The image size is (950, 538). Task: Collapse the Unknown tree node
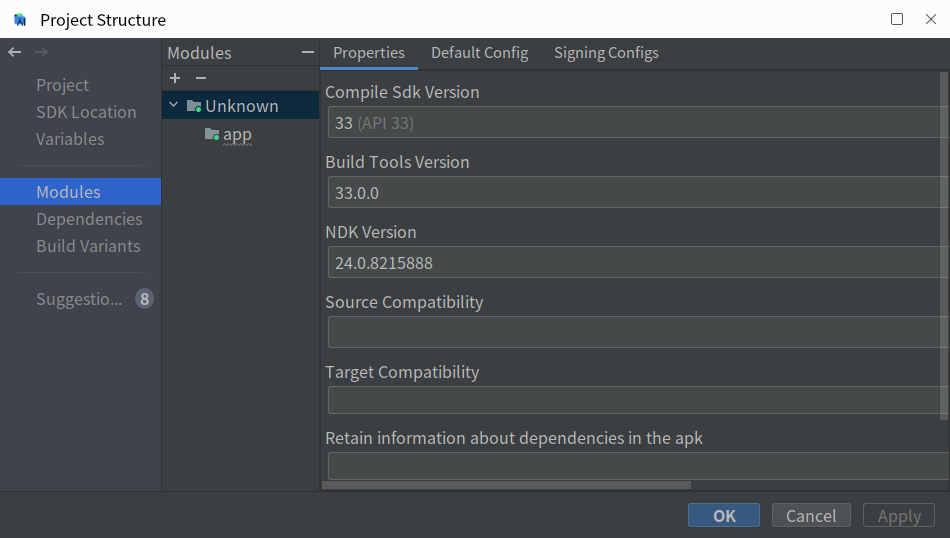click(x=174, y=106)
